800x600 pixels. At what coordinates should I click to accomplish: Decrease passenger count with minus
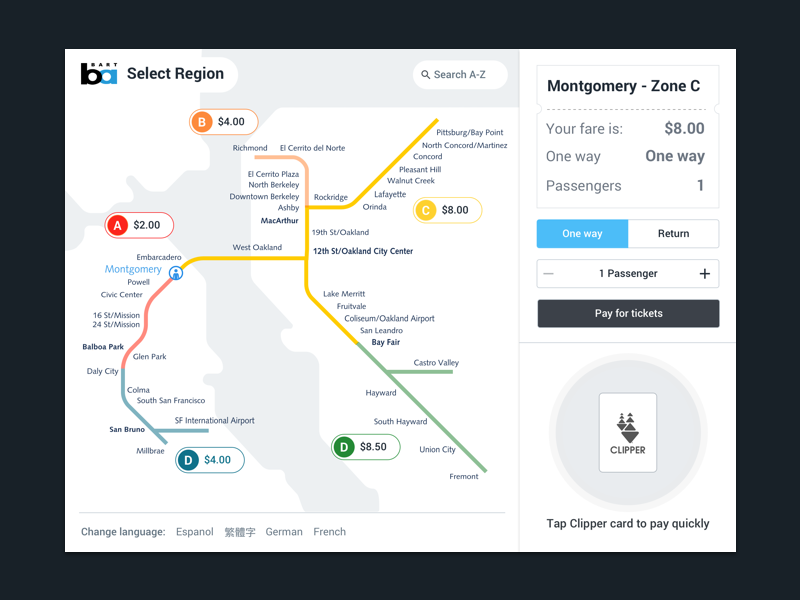(548, 274)
